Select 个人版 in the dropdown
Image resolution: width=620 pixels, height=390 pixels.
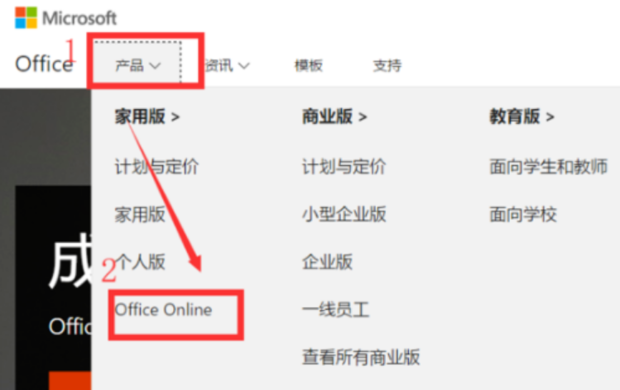coord(140,262)
